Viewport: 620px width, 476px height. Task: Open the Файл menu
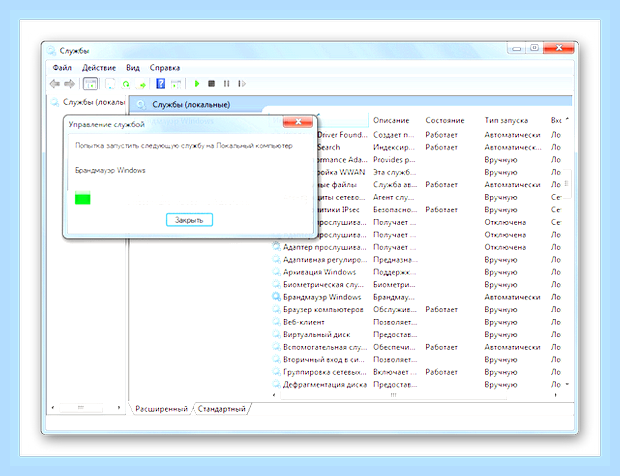pyautogui.click(x=62, y=68)
